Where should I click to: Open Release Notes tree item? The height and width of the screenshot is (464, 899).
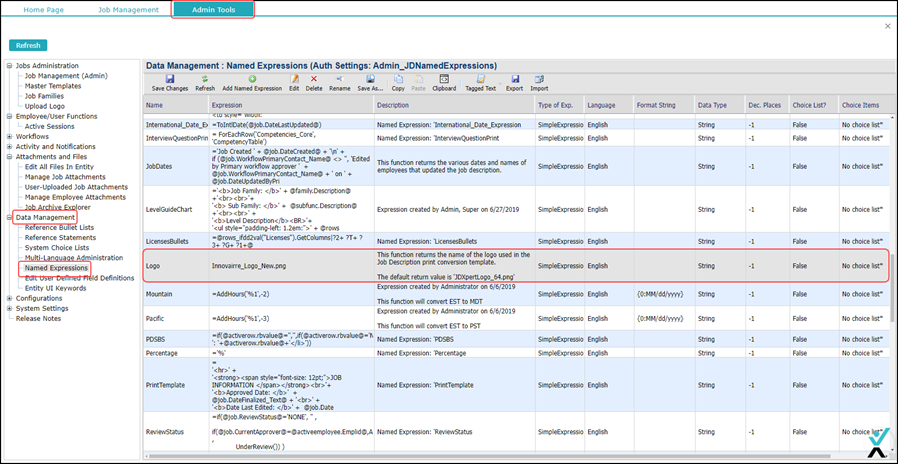38,318
